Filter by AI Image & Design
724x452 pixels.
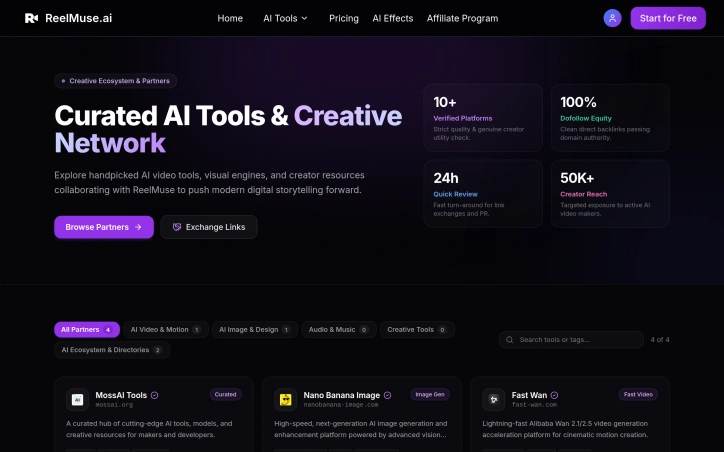click(x=254, y=330)
